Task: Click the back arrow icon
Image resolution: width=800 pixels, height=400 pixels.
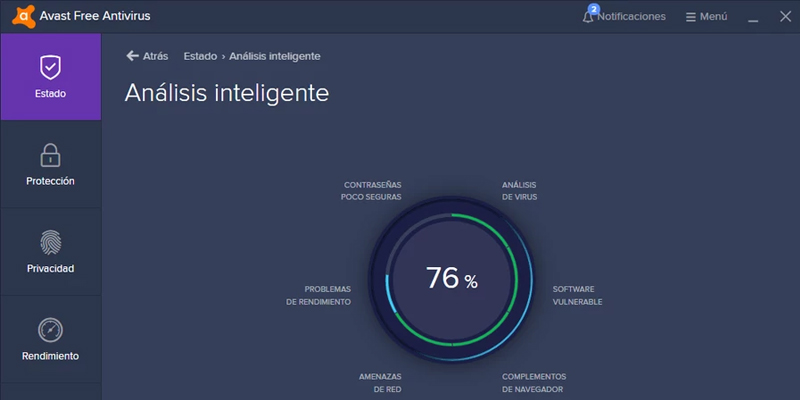Action: coord(132,56)
